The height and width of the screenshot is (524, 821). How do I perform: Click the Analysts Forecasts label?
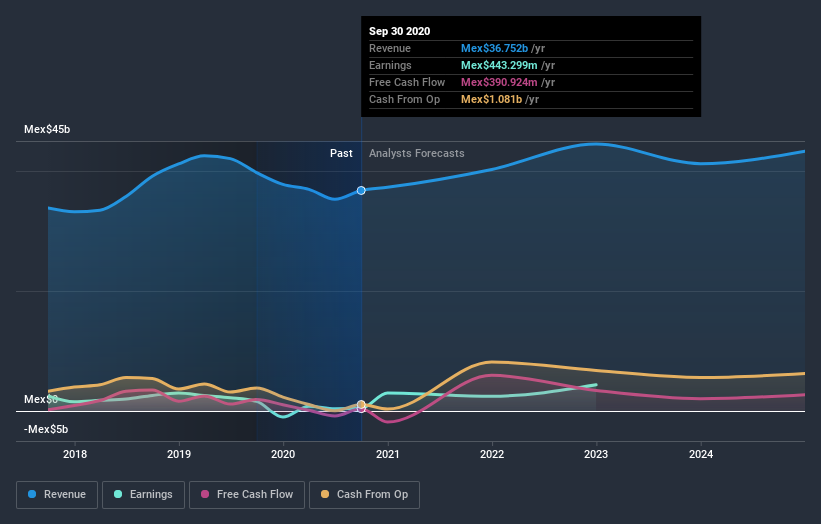point(417,153)
